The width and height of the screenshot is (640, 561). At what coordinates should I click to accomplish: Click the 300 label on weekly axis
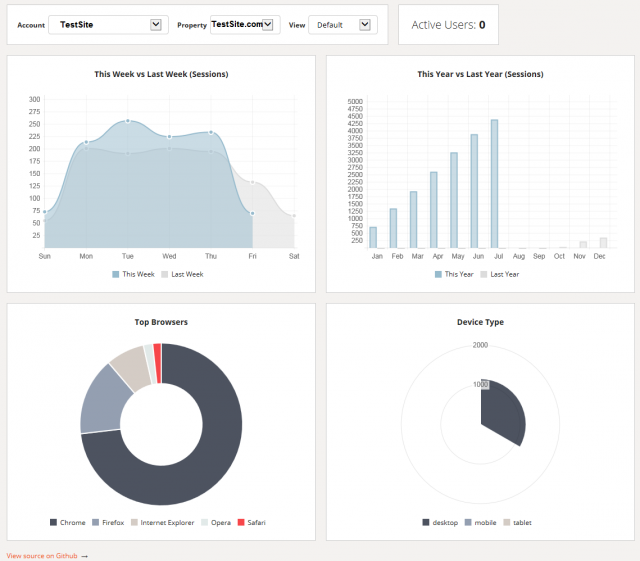[35, 99]
